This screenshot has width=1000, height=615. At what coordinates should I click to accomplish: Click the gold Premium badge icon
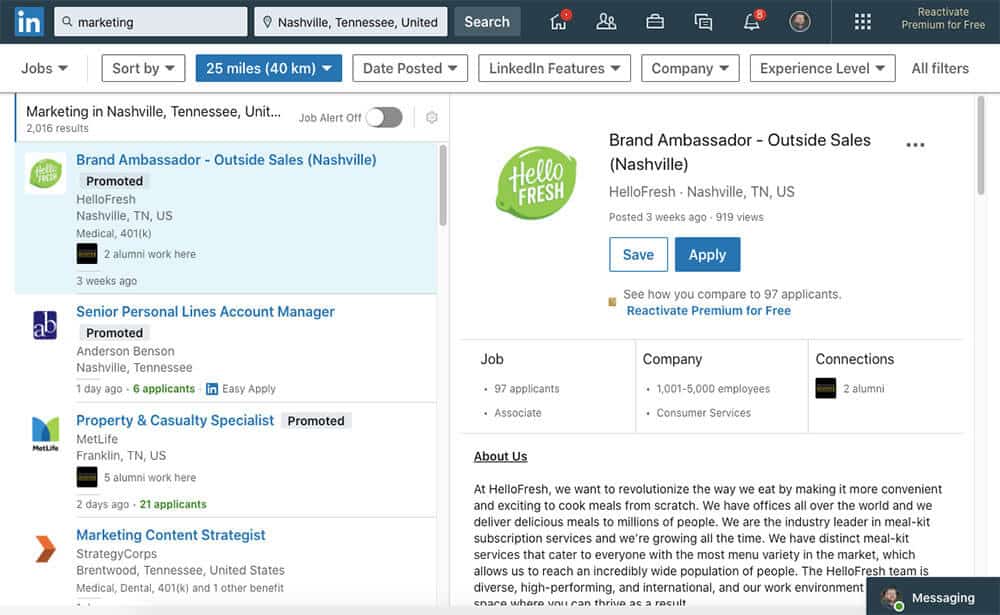tap(612, 302)
